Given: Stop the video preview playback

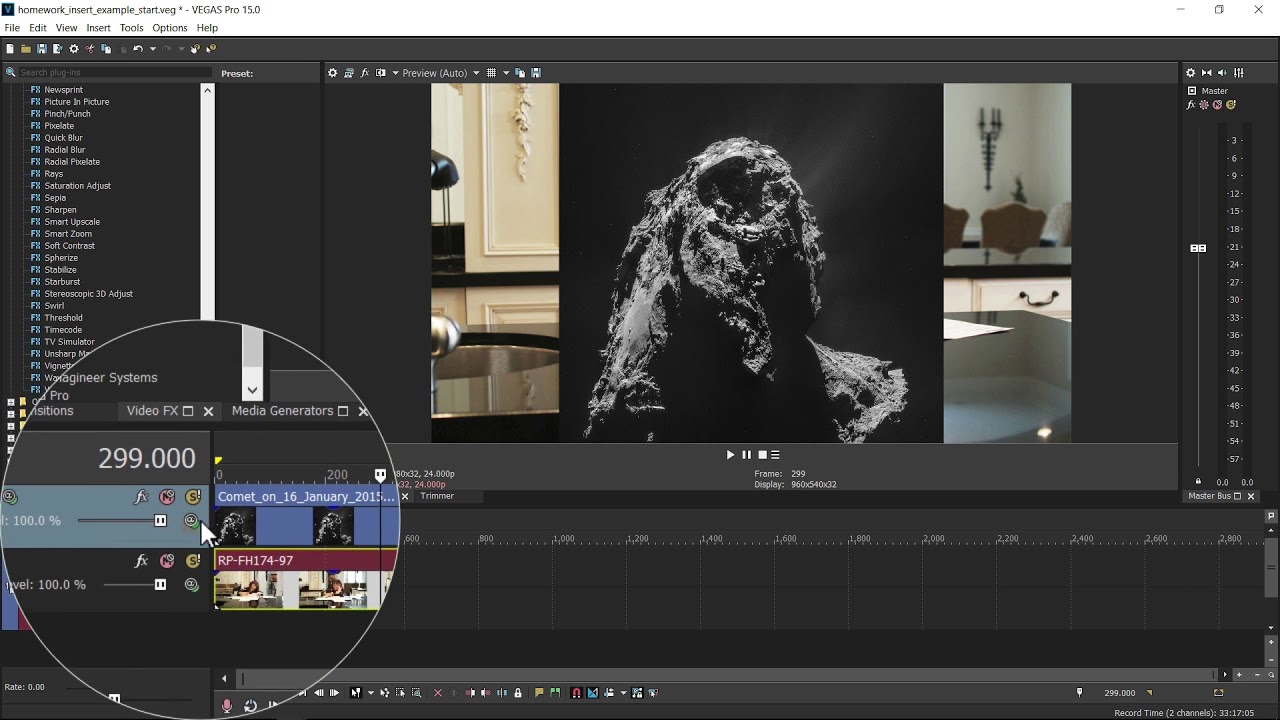Looking at the screenshot, I should [762, 455].
